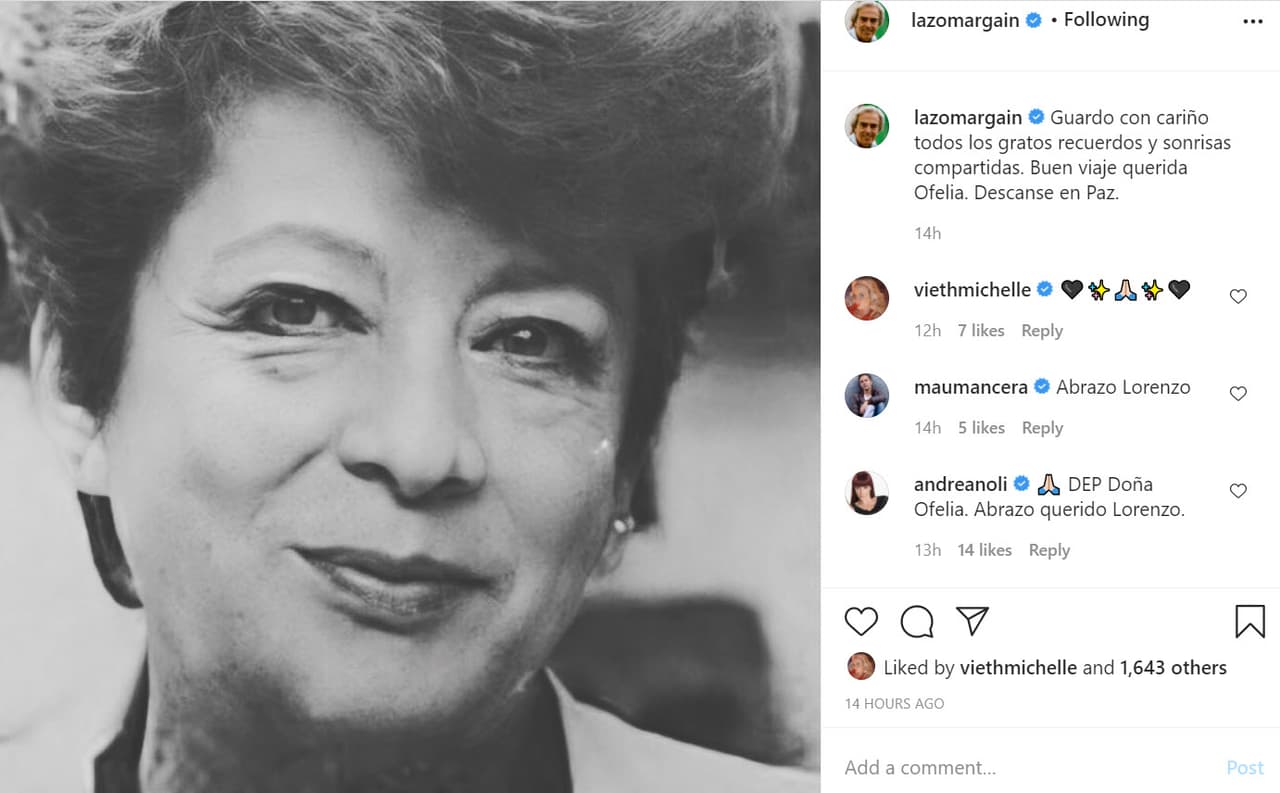This screenshot has width=1280, height=793.
Task: Click maumancera's comment avatar
Action: click(866, 395)
